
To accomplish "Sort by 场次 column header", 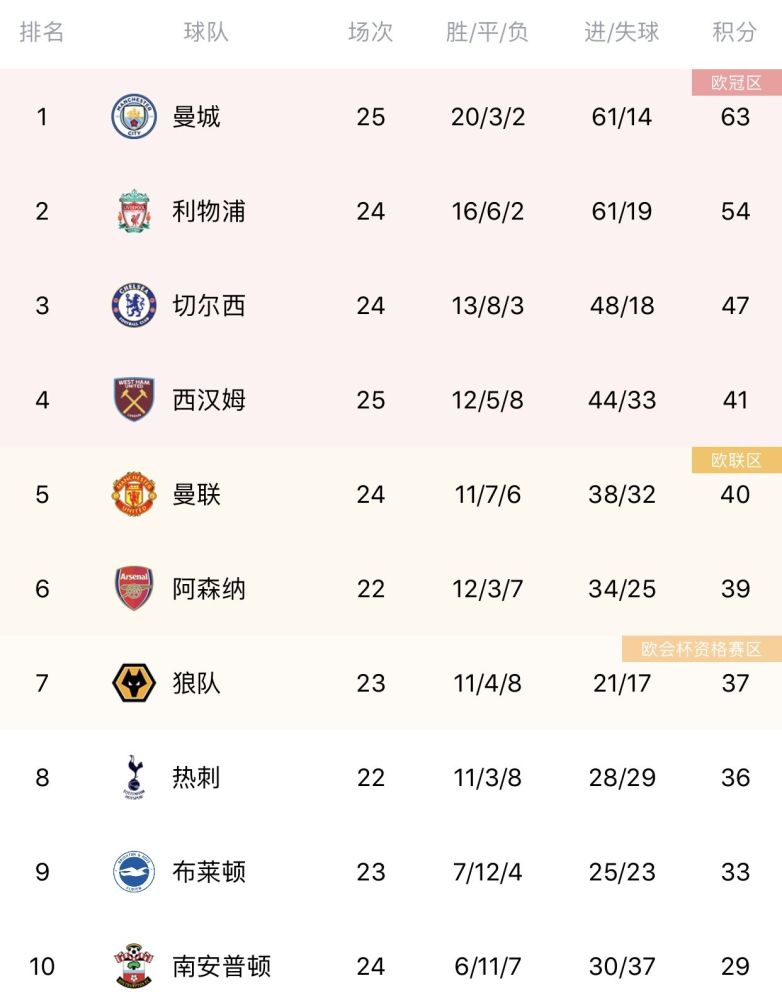I will [x=371, y=31].
